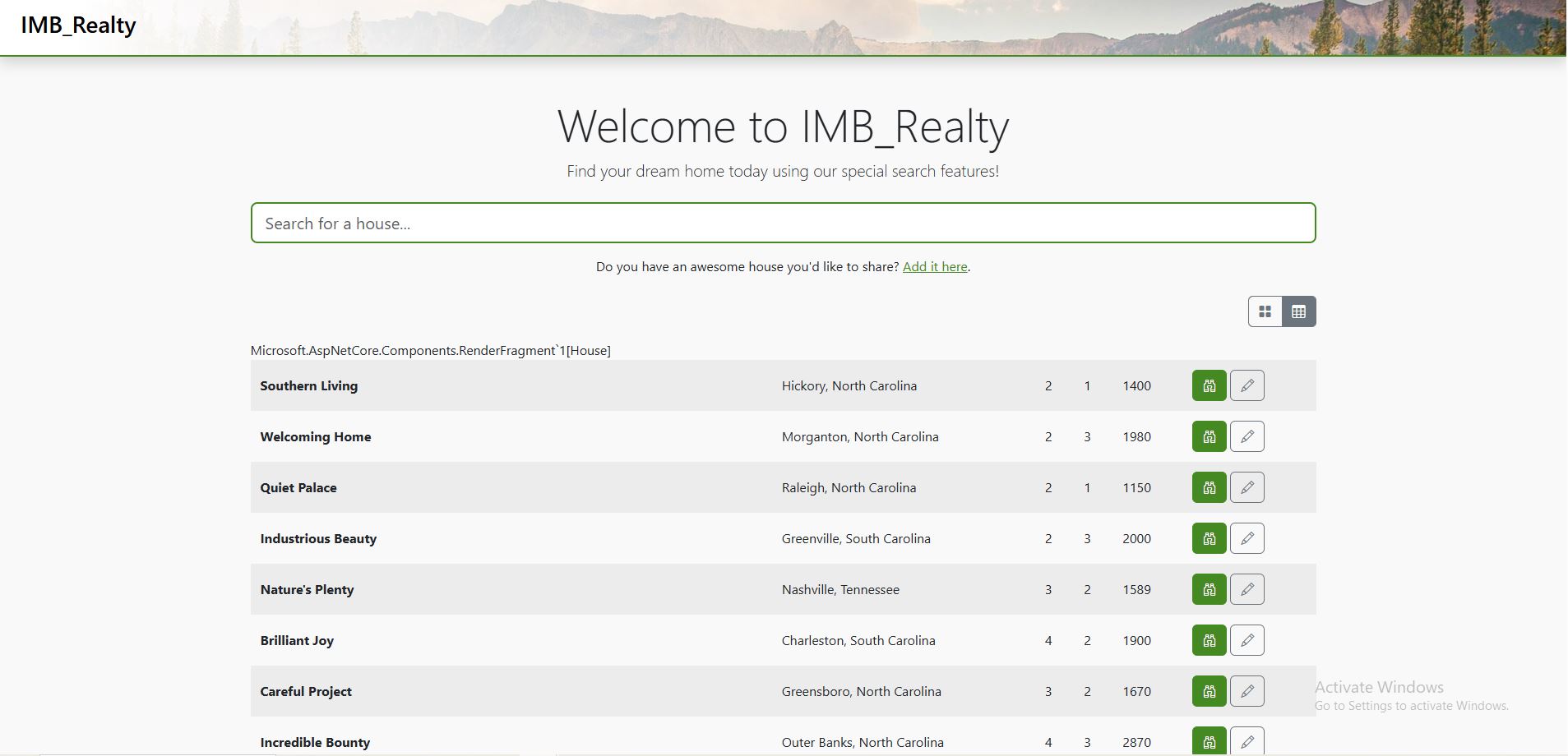1568x756 pixels.
Task: Click the binoculars view icon for Southern Living
Action: [x=1209, y=385]
